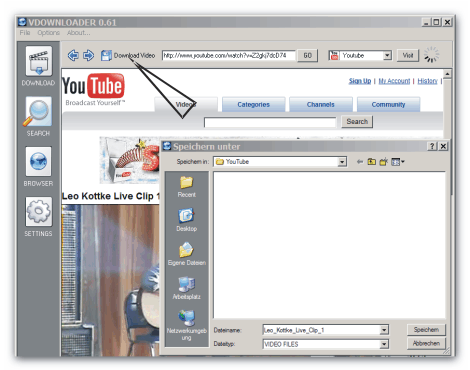This screenshot has width=470, height=370.
Task: Click the Speichern button
Action: (x=426, y=330)
